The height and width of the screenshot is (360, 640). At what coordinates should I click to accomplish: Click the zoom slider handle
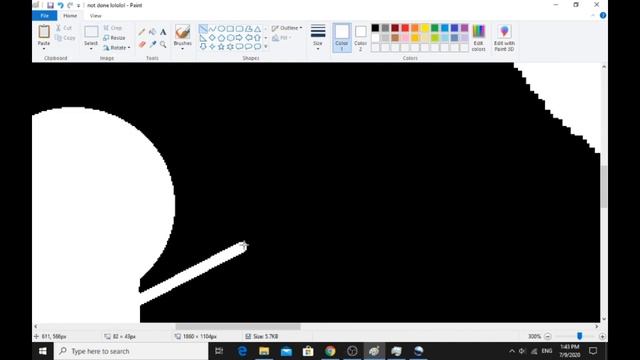pyautogui.click(x=580, y=336)
